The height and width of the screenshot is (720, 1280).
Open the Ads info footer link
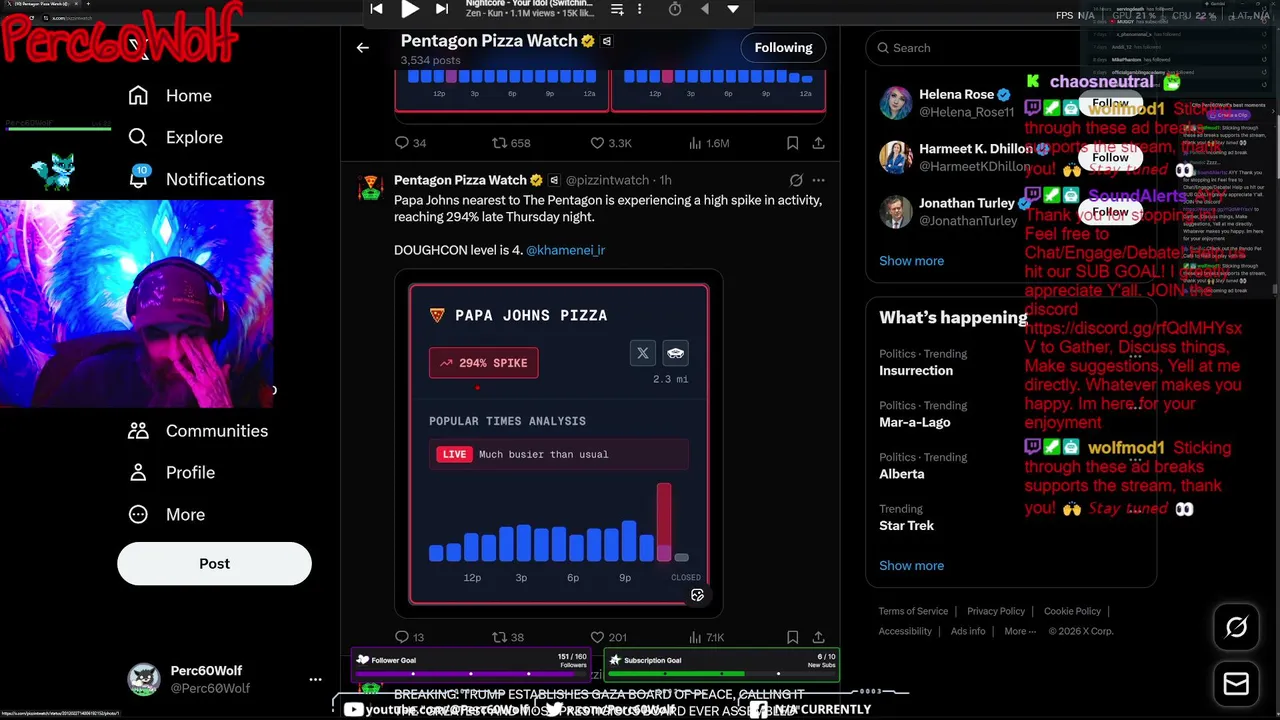tap(968, 631)
